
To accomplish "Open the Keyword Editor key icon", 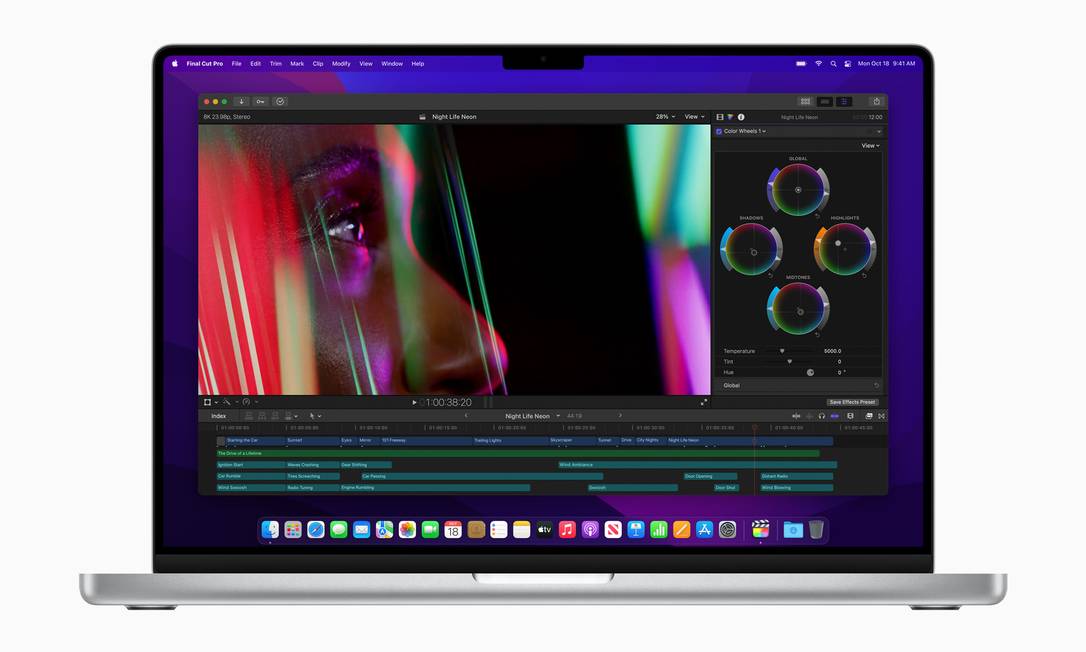I will point(260,101).
